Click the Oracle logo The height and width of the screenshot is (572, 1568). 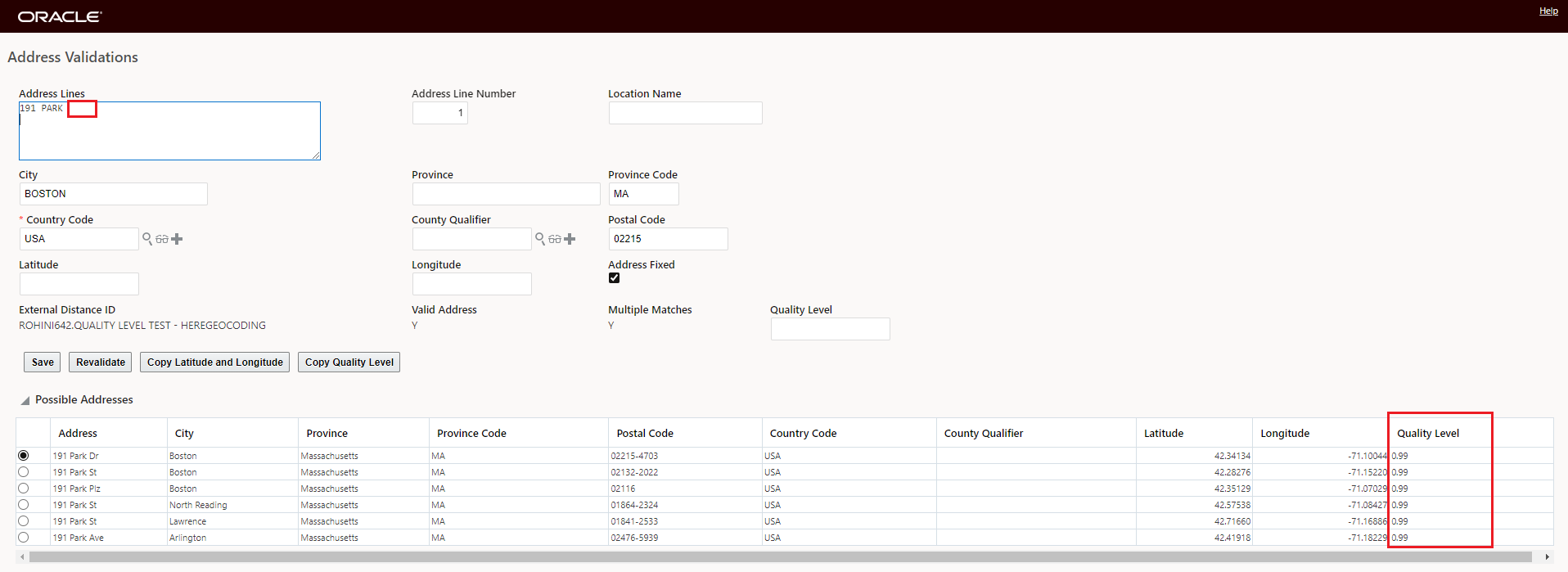click(60, 16)
